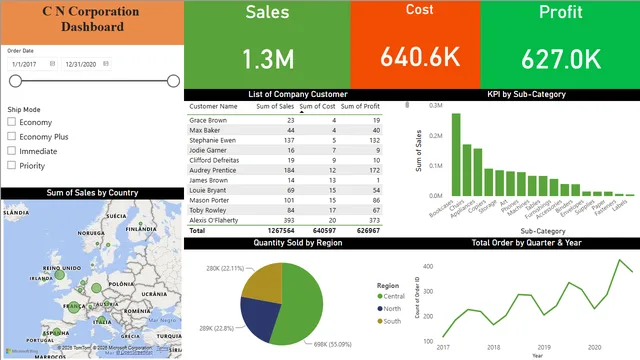Click the França sales bubble on map

73,307
